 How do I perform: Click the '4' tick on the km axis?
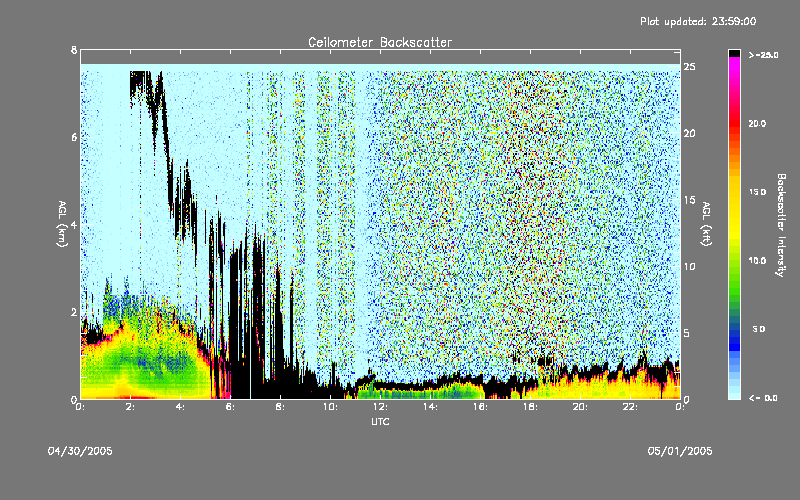coord(74,224)
